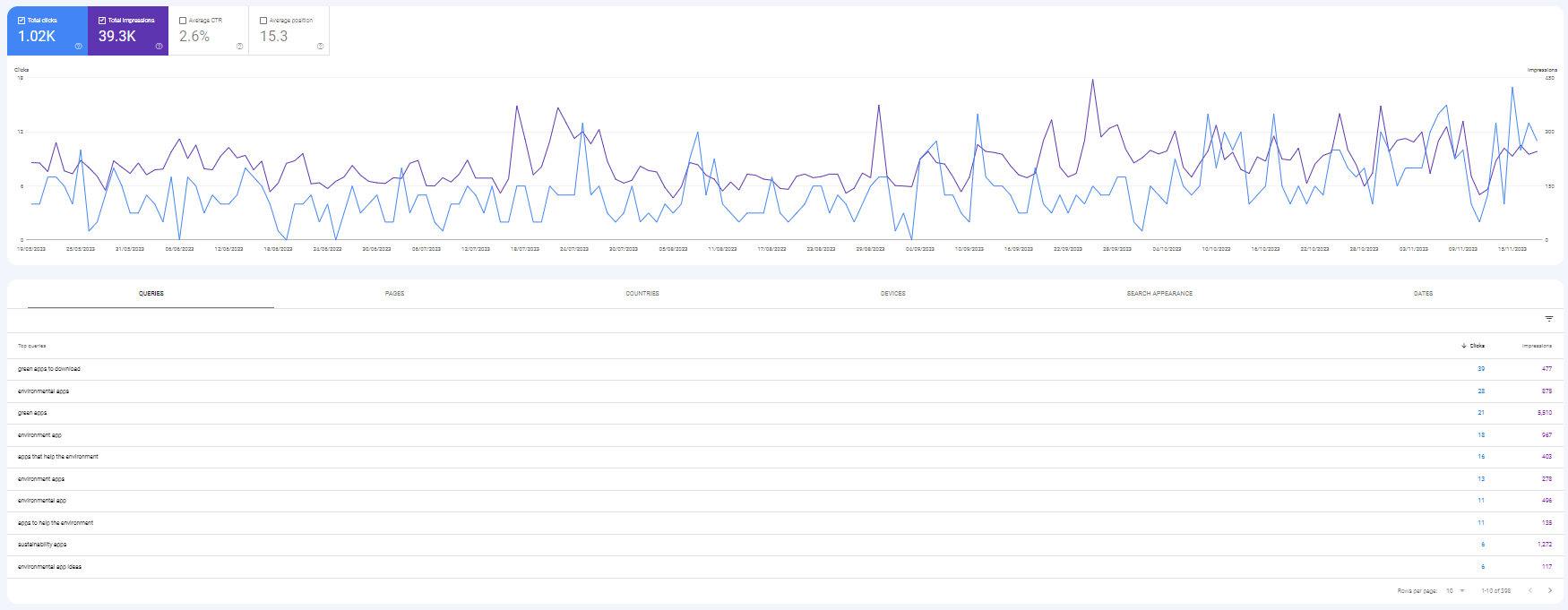Open the Devices tab
Viewport: 1568px width, 610px height.
(892, 294)
